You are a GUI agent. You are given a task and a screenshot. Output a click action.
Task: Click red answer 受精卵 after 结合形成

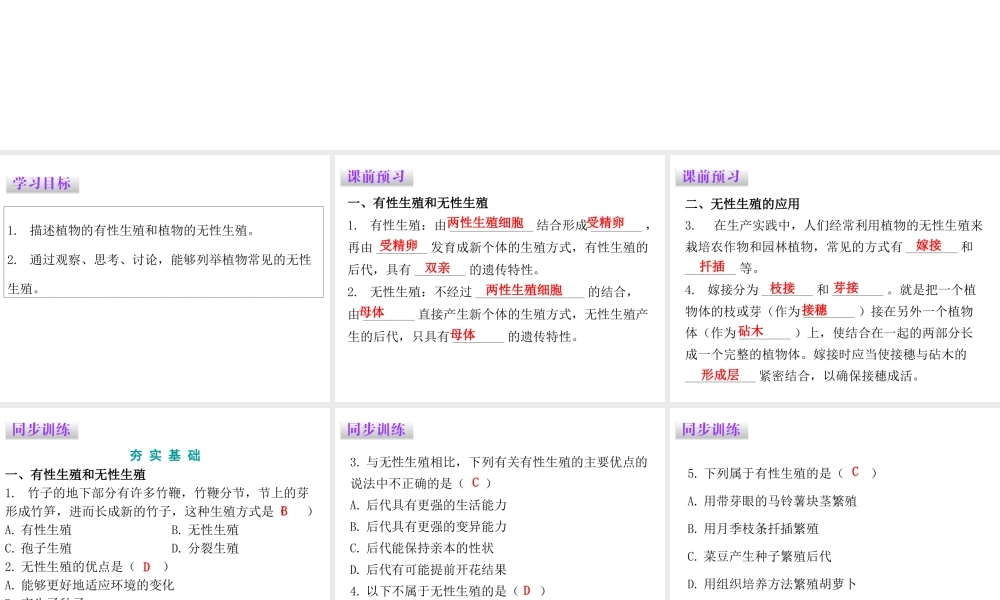tap(605, 223)
